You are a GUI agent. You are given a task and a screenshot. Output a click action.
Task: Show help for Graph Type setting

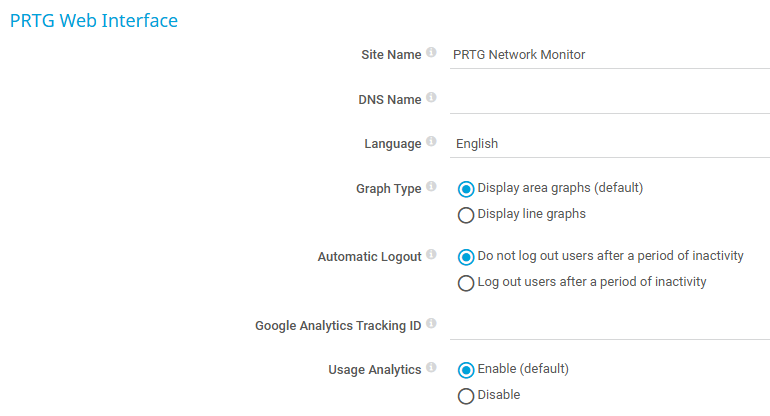[x=431, y=187]
